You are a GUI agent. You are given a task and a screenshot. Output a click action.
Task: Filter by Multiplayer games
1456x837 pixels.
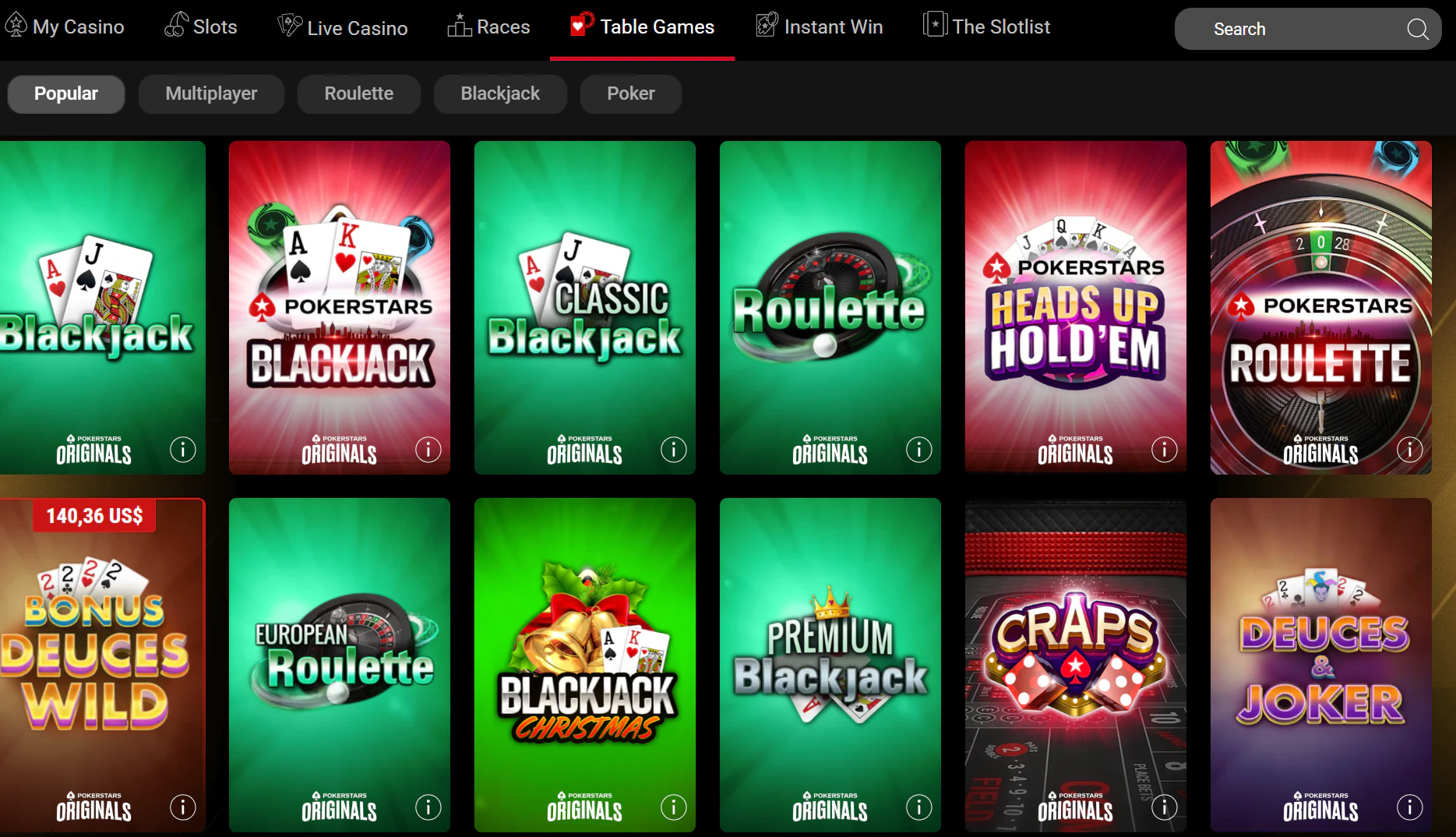[211, 94]
